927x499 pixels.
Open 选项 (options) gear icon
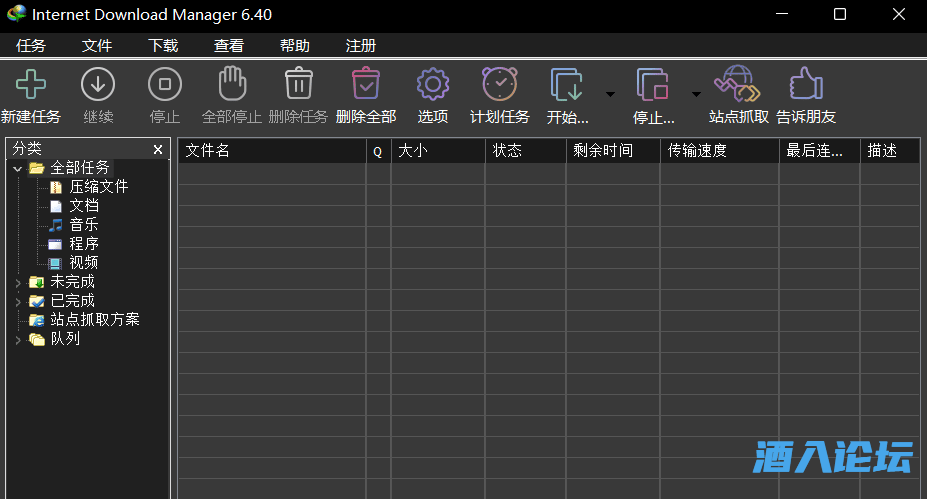[433, 85]
